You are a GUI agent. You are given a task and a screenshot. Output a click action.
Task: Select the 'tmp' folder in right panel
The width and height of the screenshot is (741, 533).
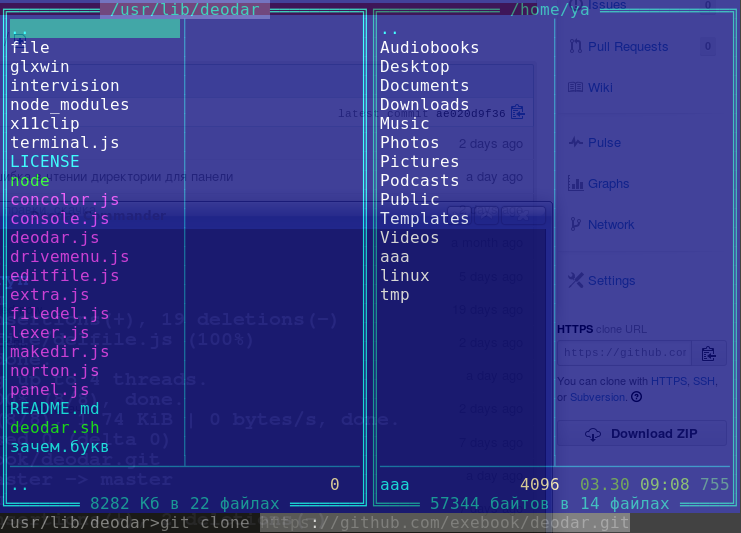pyautogui.click(x=395, y=294)
